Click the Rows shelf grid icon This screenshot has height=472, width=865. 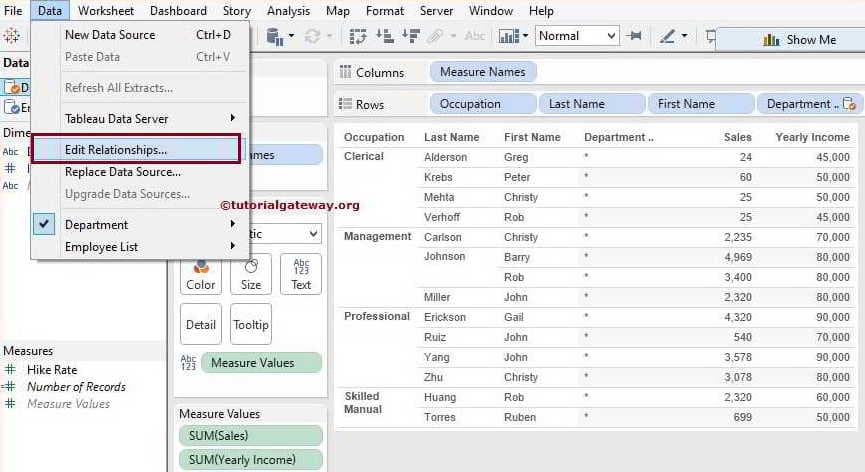click(x=345, y=104)
